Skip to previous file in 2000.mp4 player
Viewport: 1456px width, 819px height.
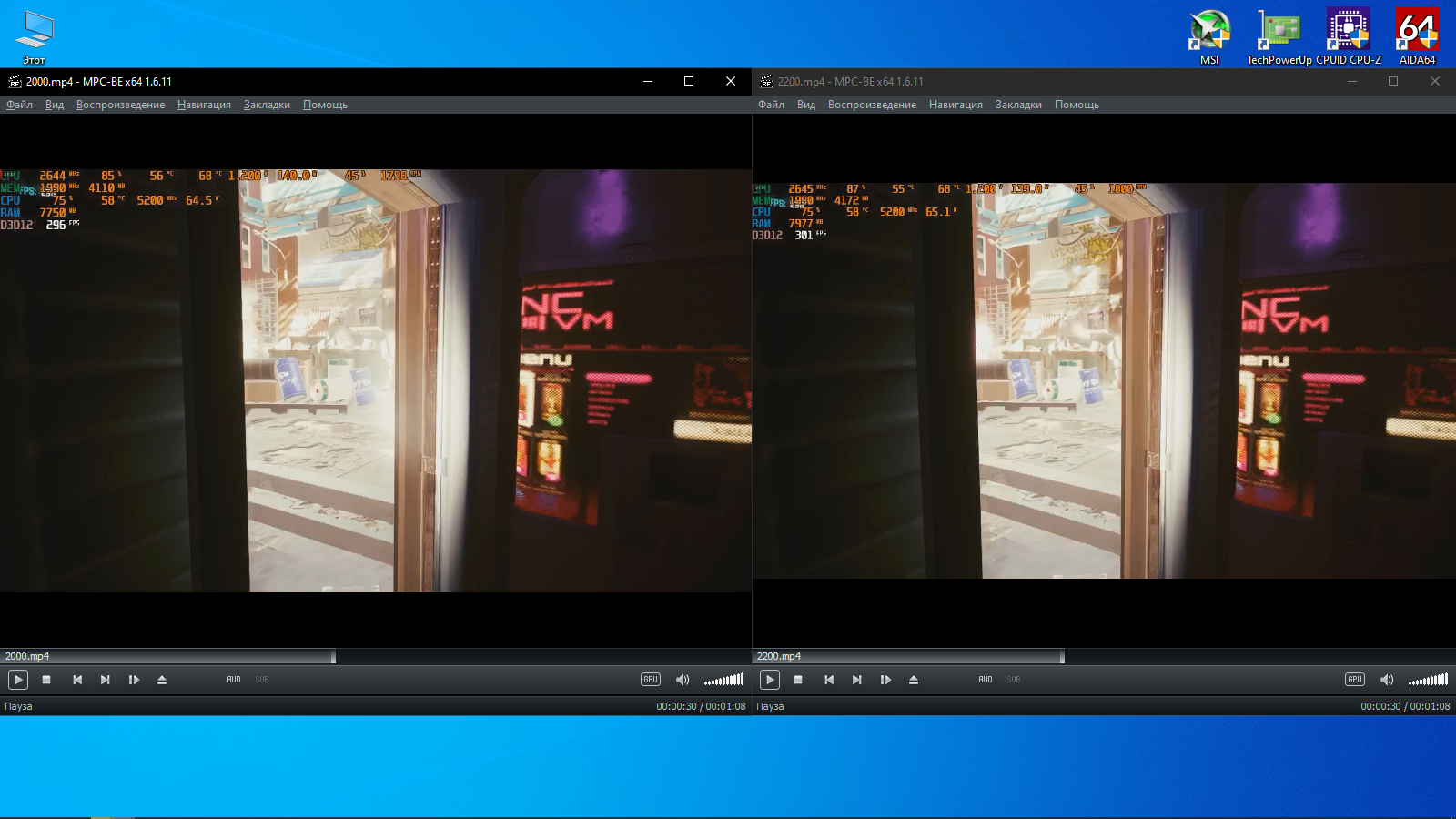[x=77, y=680]
